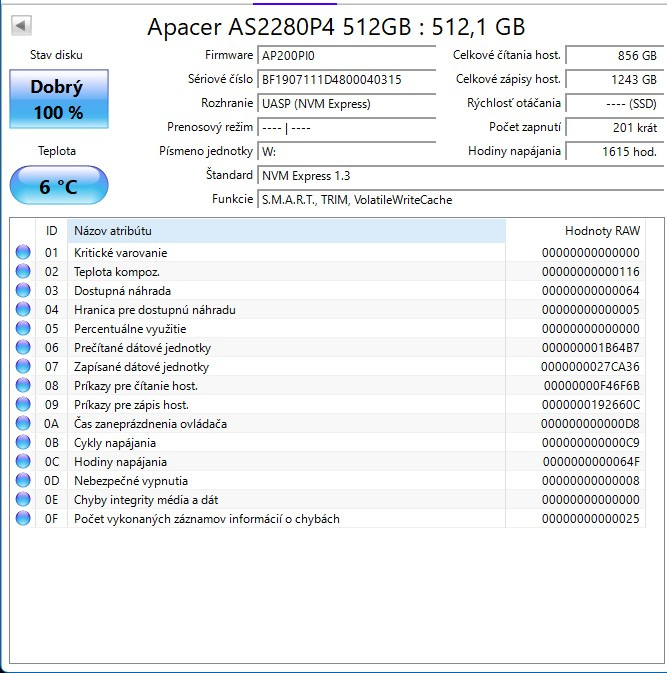This screenshot has width=667, height=673.
Task: Select the Hranica pre dostupnú náhradu row
Action: point(327,309)
